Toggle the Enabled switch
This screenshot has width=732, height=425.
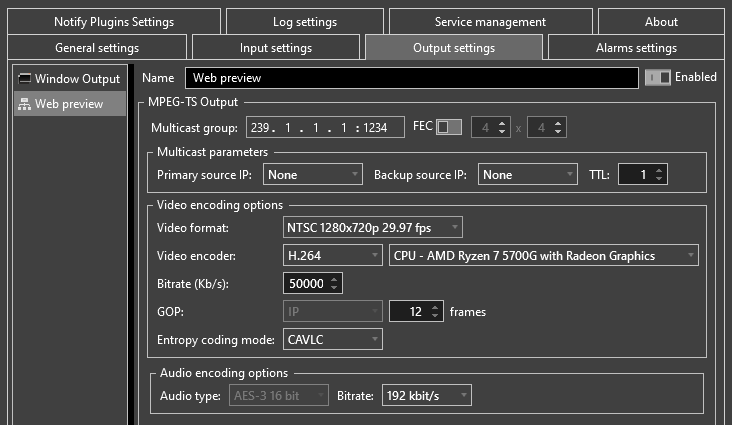click(658, 77)
